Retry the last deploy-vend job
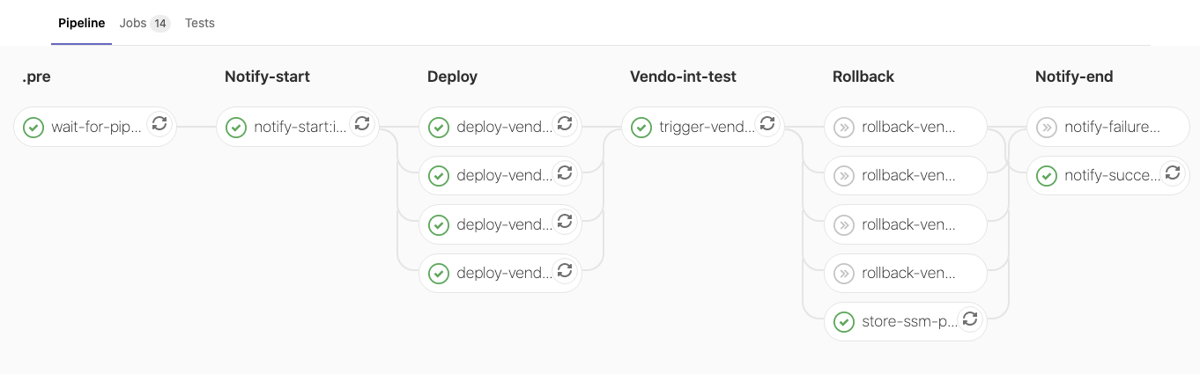Viewport: 1200px width, 374px height. pyautogui.click(x=564, y=270)
